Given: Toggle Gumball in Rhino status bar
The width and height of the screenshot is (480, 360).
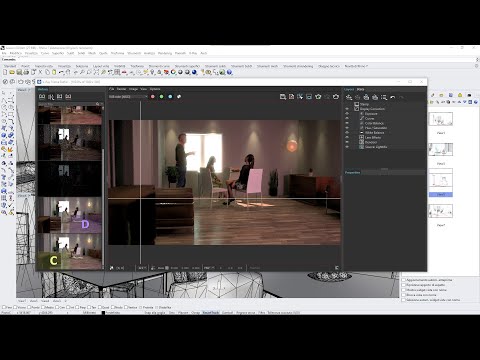Looking at the screenshot, I should pos(228,313).
